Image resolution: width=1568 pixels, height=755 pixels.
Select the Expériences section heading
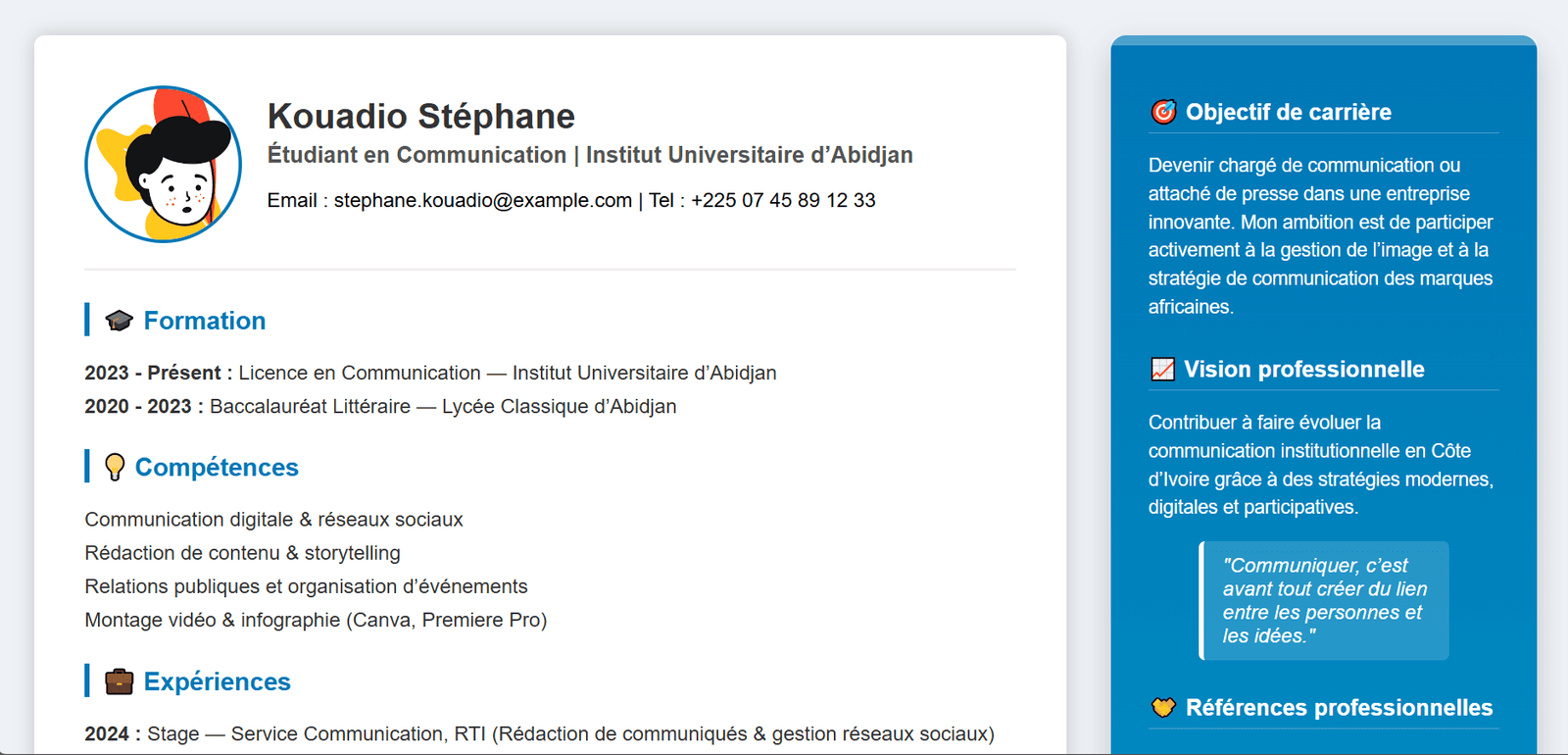coord(217,681)
